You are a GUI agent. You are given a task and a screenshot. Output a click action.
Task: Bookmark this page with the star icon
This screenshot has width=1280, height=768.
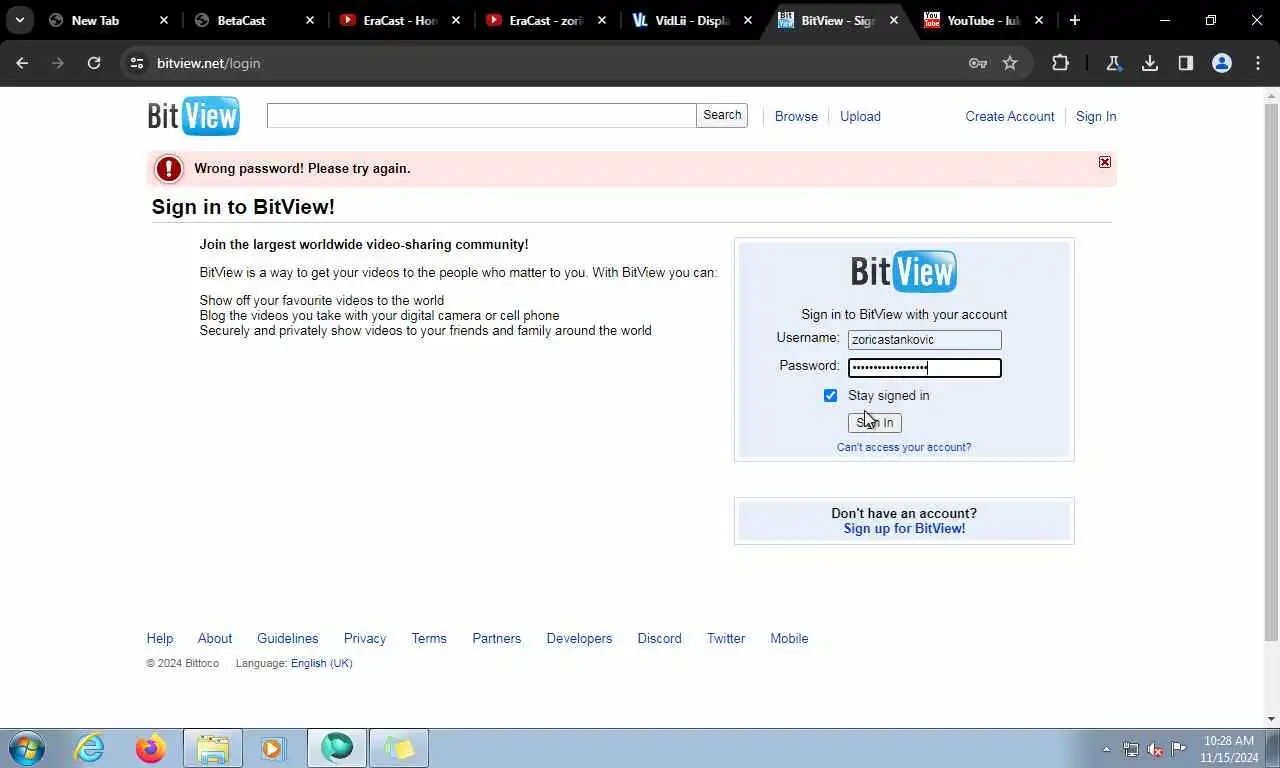coord(1010,63)
